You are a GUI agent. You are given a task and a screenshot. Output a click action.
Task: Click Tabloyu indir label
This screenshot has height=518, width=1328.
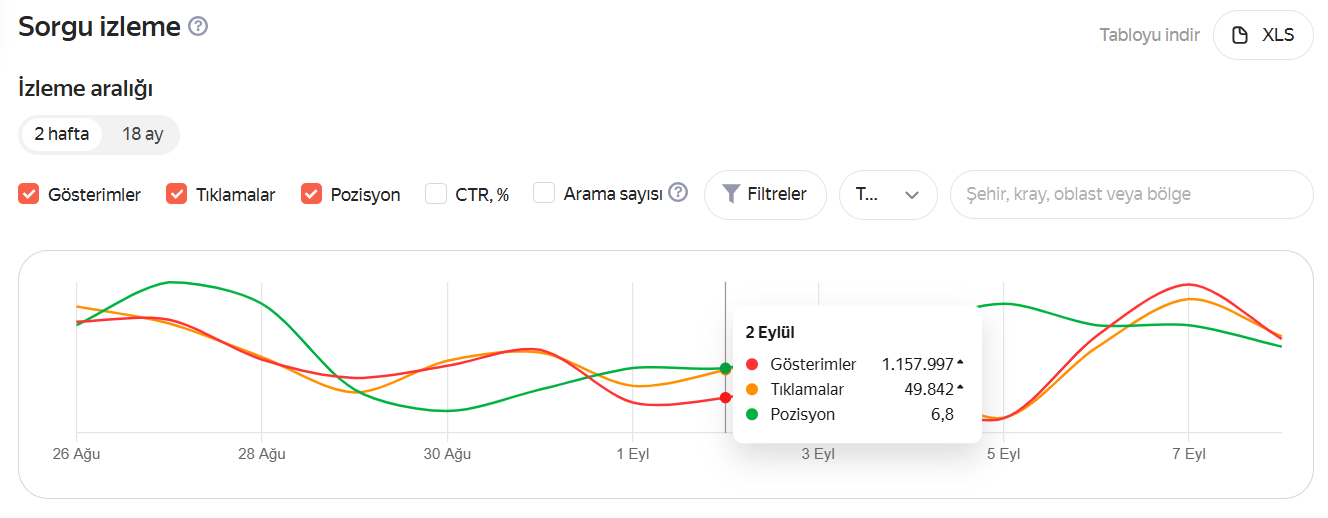(1149, 36)
